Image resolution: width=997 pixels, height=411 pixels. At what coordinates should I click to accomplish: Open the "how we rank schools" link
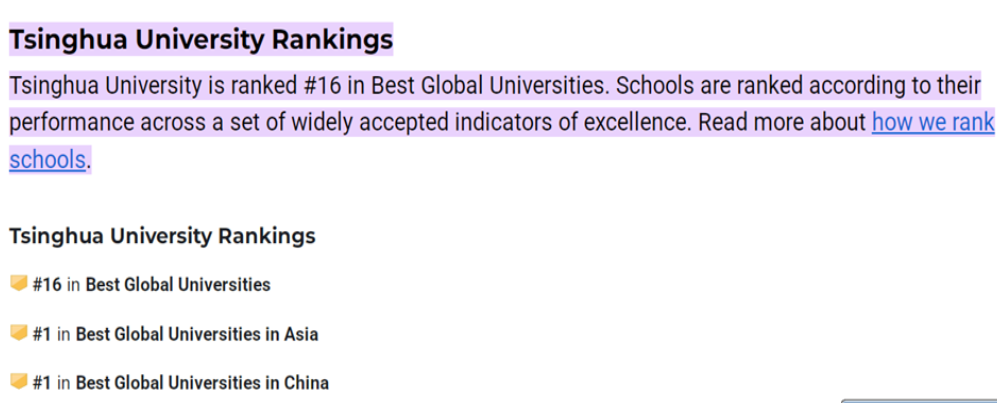[x=932, y=123]
